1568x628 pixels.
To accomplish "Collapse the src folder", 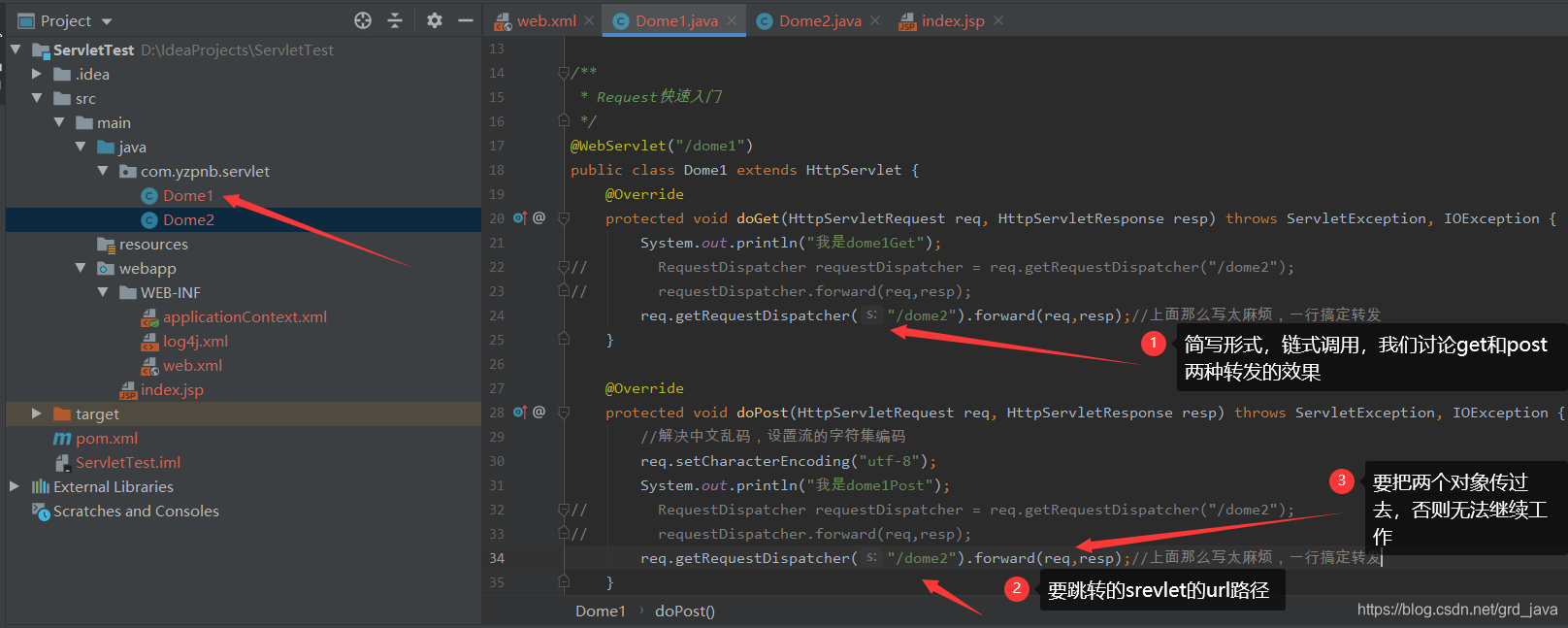I will click(x=37, y=98).
